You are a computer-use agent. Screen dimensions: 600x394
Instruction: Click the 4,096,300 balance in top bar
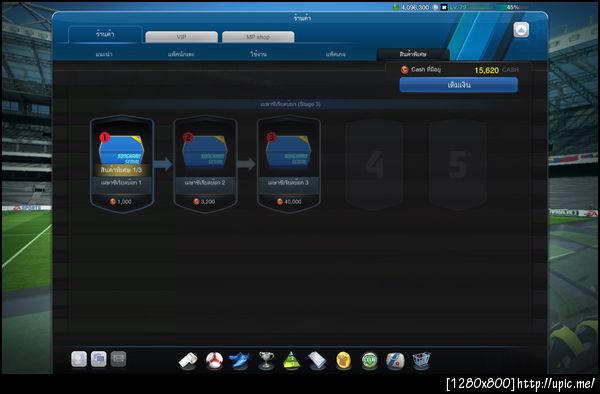click(x=415, y=7)
